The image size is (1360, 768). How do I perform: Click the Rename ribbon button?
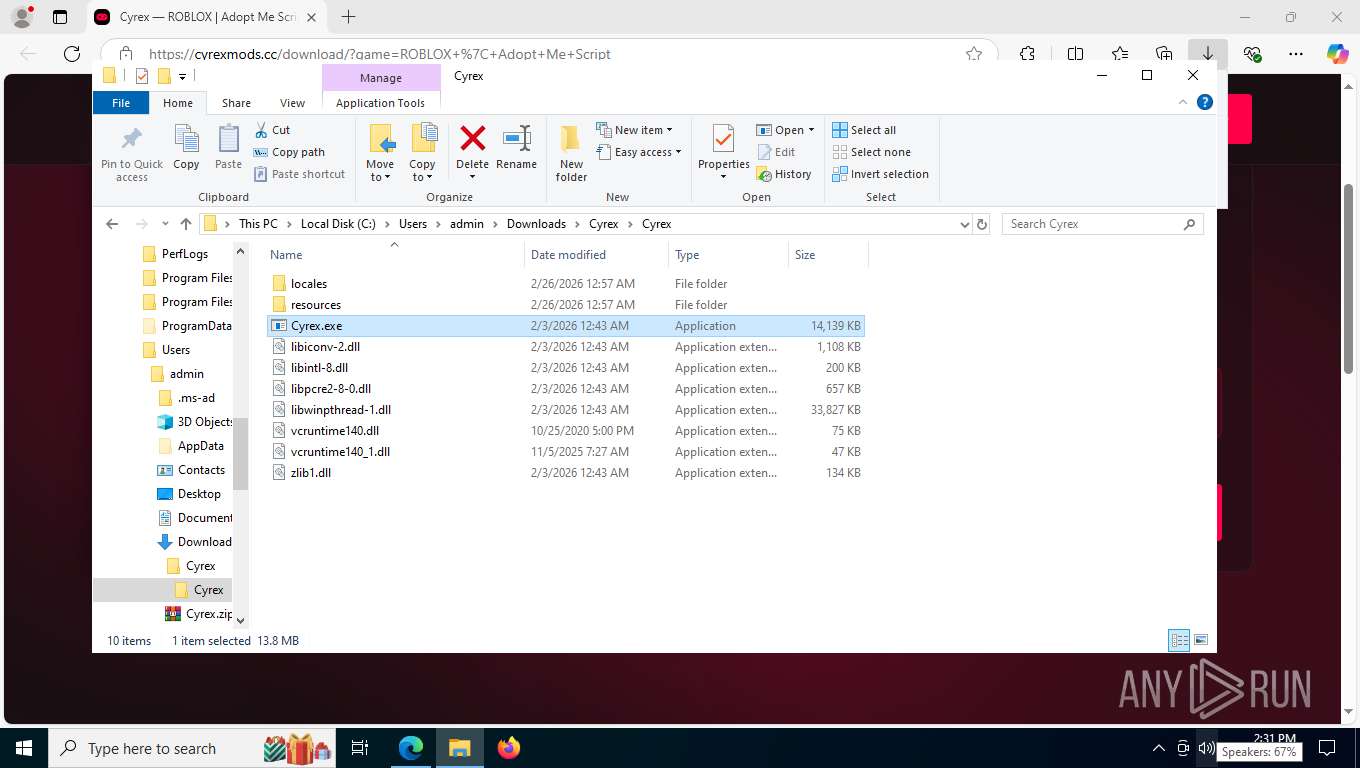coord(516,148)
